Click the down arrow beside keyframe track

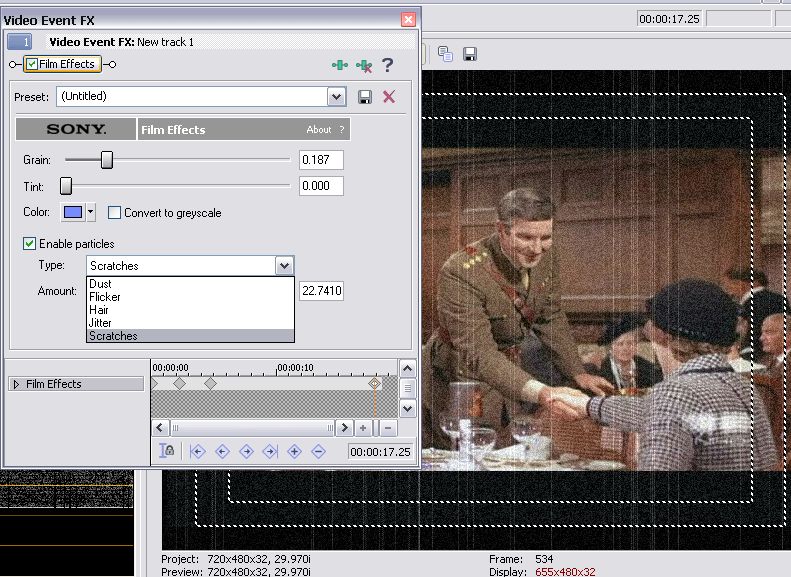pyautogui.click(x=408, y=408)
